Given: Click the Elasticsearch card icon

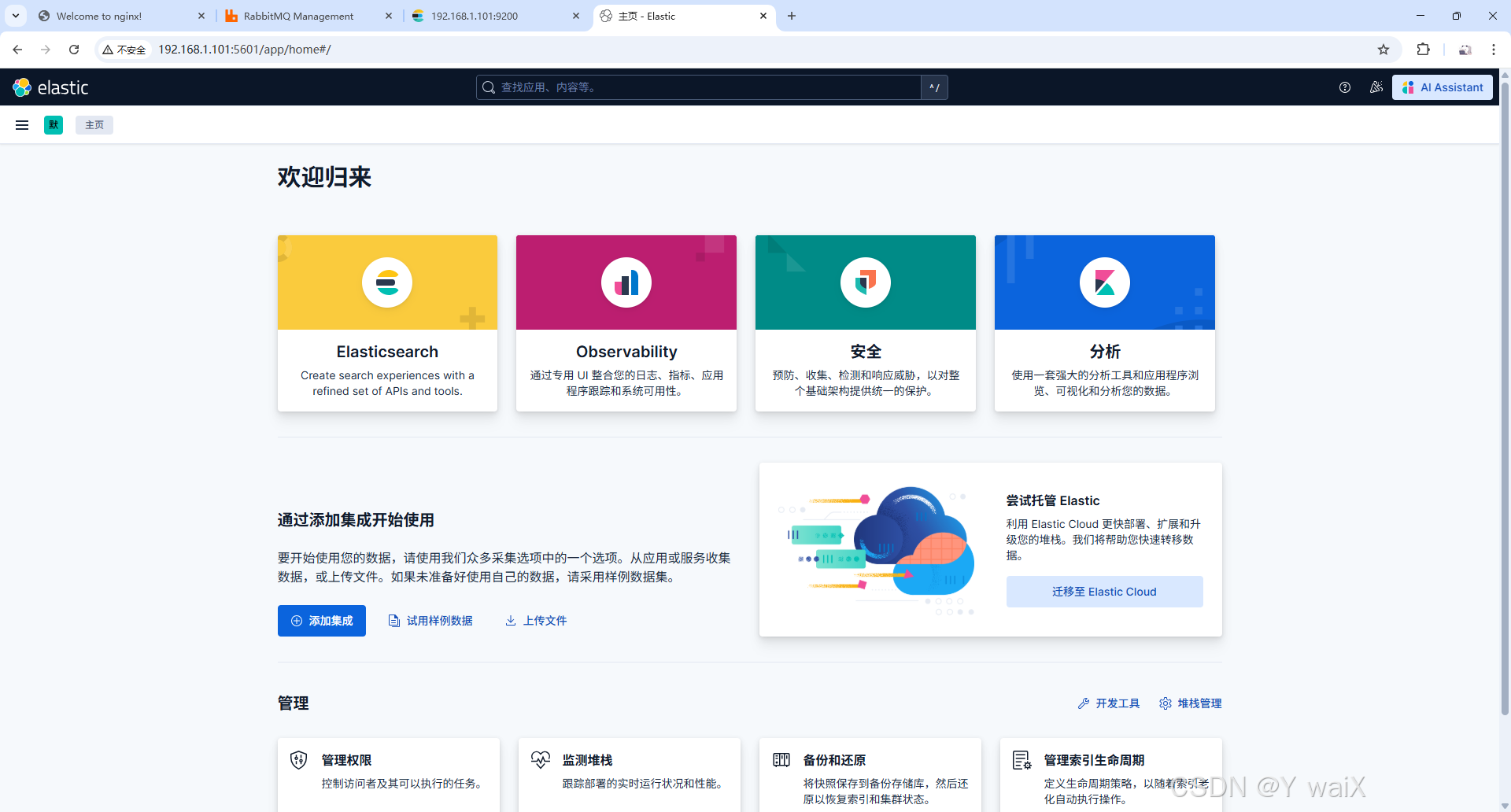Looking at the screenshot, I should pyautogui.click(x=387, y=282).
